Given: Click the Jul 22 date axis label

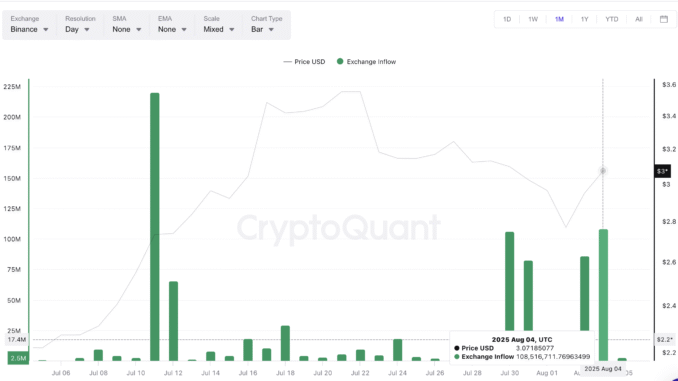Looking at the screenshot, I should coord(360,373).
